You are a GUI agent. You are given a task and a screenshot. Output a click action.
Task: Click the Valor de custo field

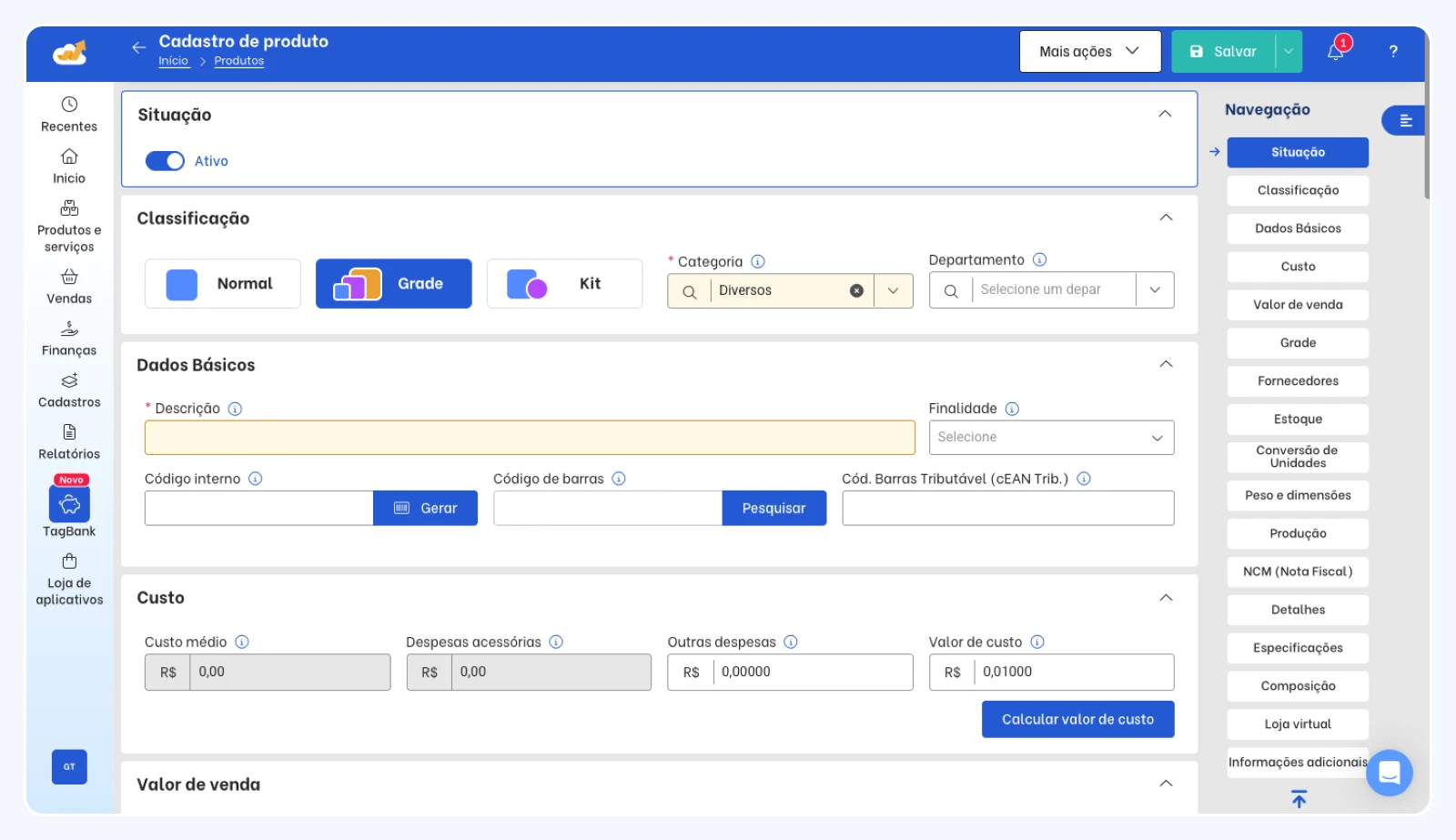click(1051, 672)
